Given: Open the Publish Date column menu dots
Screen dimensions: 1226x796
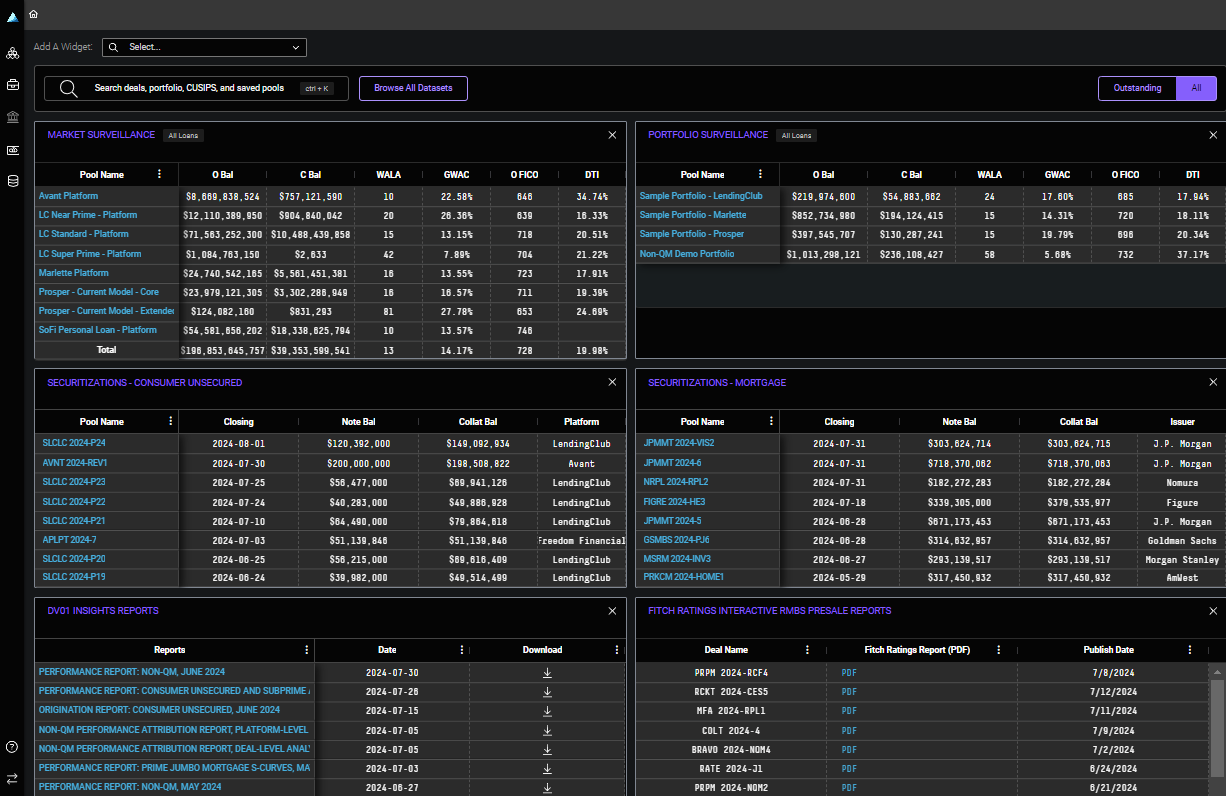Looking at the screenshot, I should (1190, 650).
